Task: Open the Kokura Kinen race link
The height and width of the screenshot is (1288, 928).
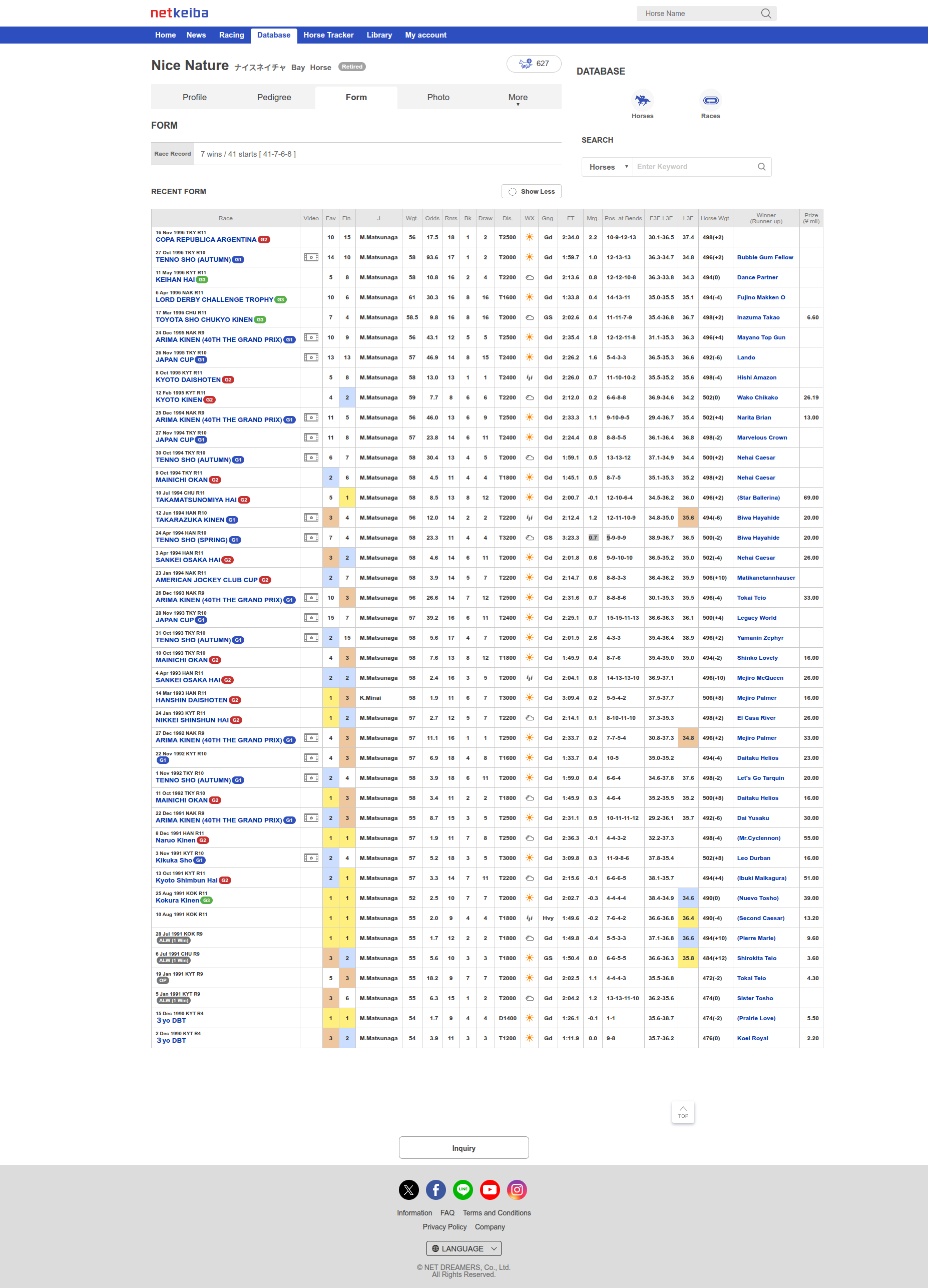Action: [177, 900]
